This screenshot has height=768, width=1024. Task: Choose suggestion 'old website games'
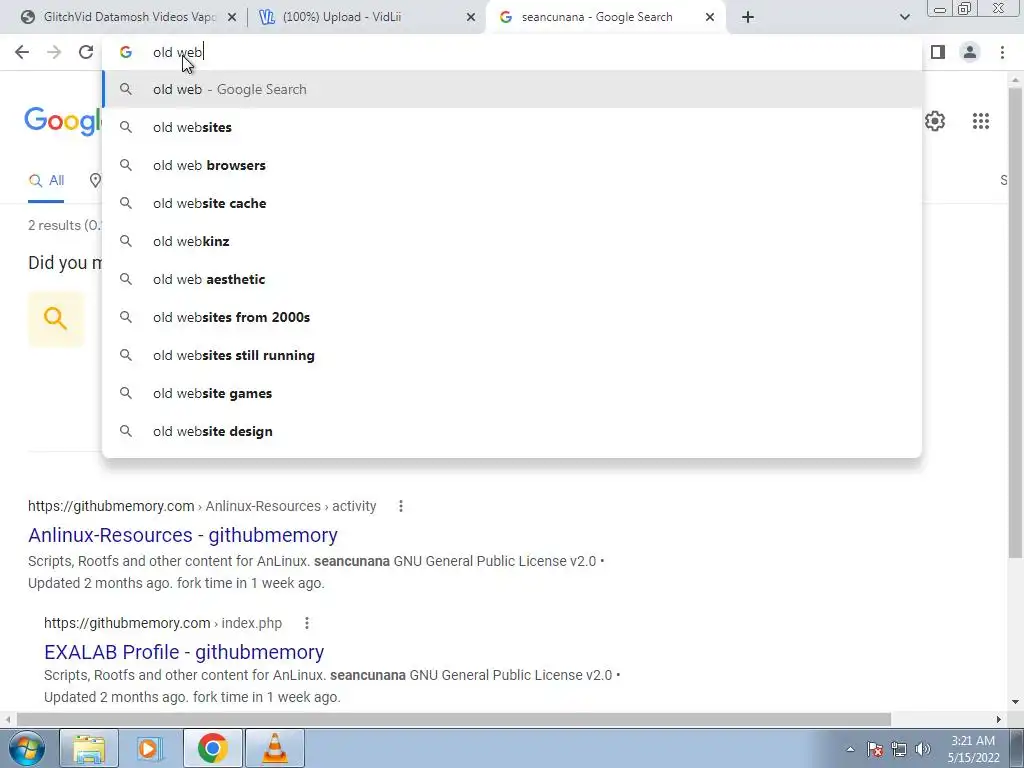click(512, 393)
